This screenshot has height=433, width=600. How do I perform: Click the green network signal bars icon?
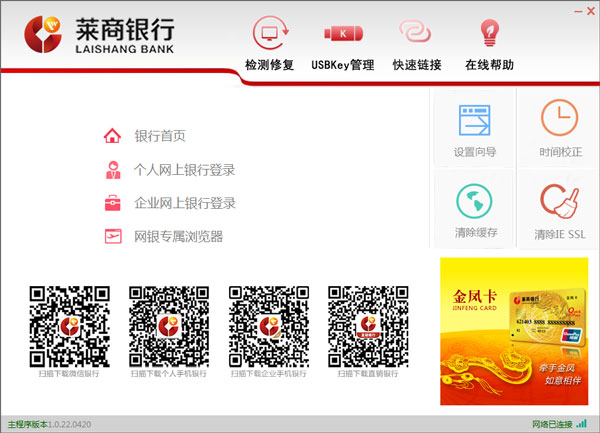(x=582, y=423)
